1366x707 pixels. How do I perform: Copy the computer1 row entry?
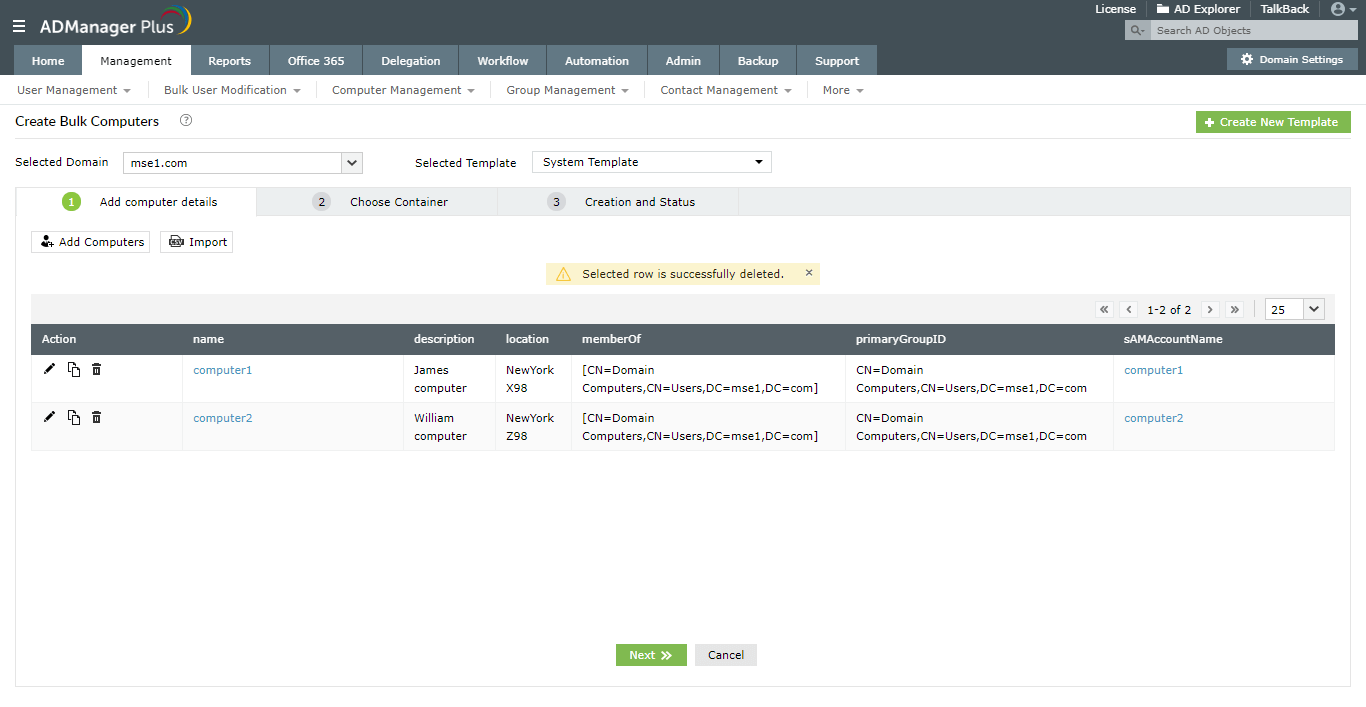tap(74, 370)
